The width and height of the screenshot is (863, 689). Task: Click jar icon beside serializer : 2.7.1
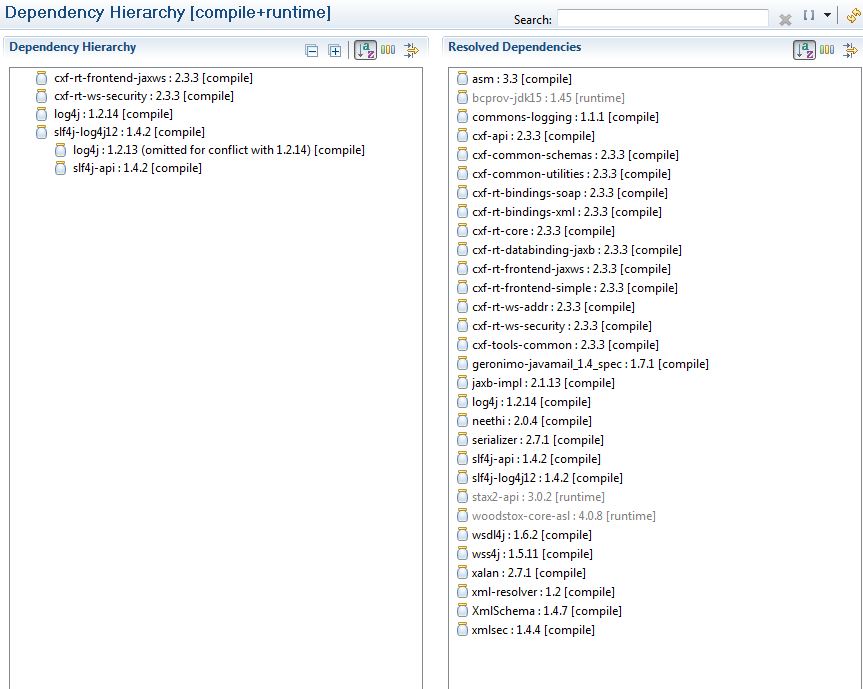click(x=462, y=440)
